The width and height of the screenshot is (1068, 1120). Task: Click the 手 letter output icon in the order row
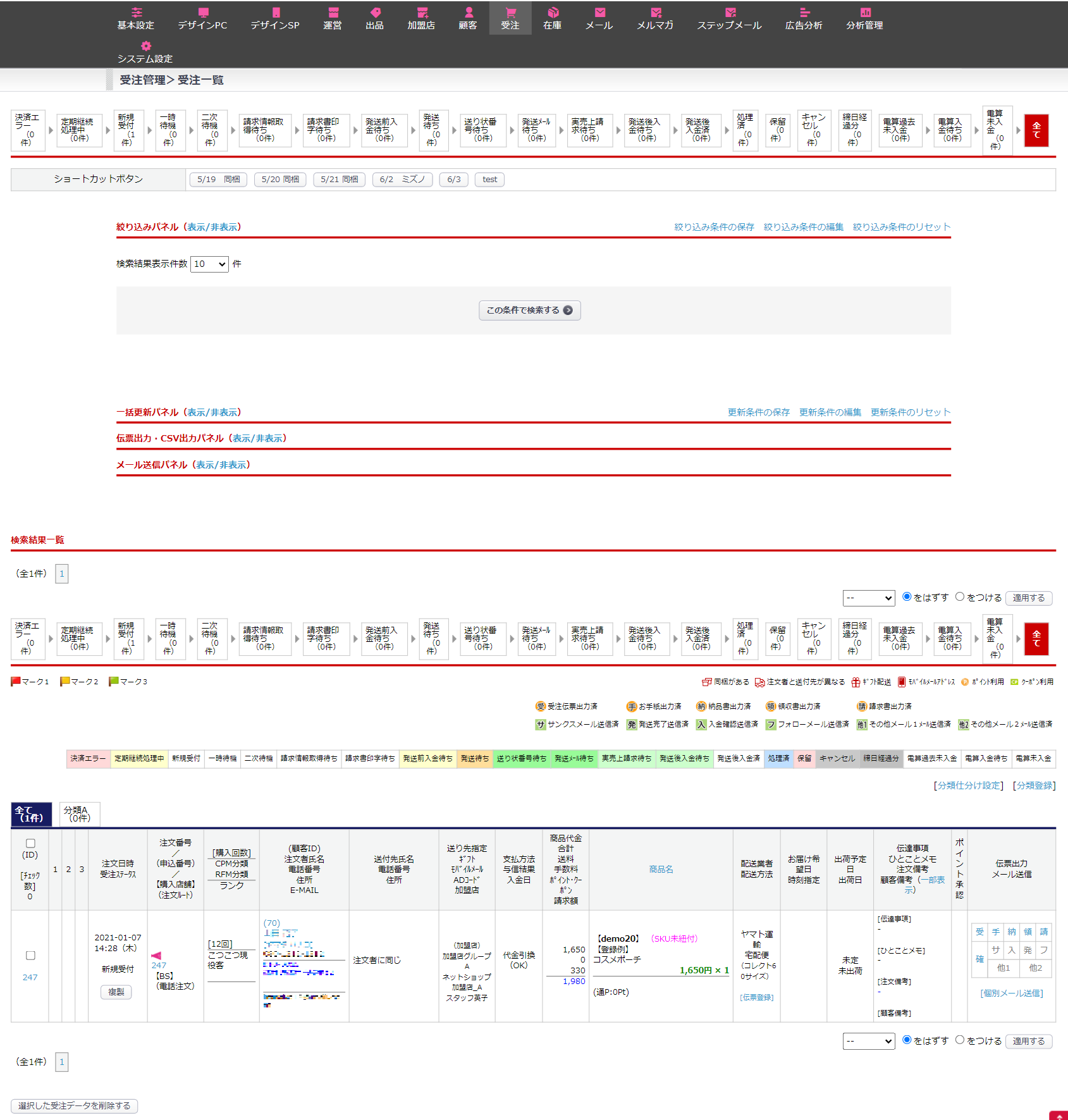point(995,932)
